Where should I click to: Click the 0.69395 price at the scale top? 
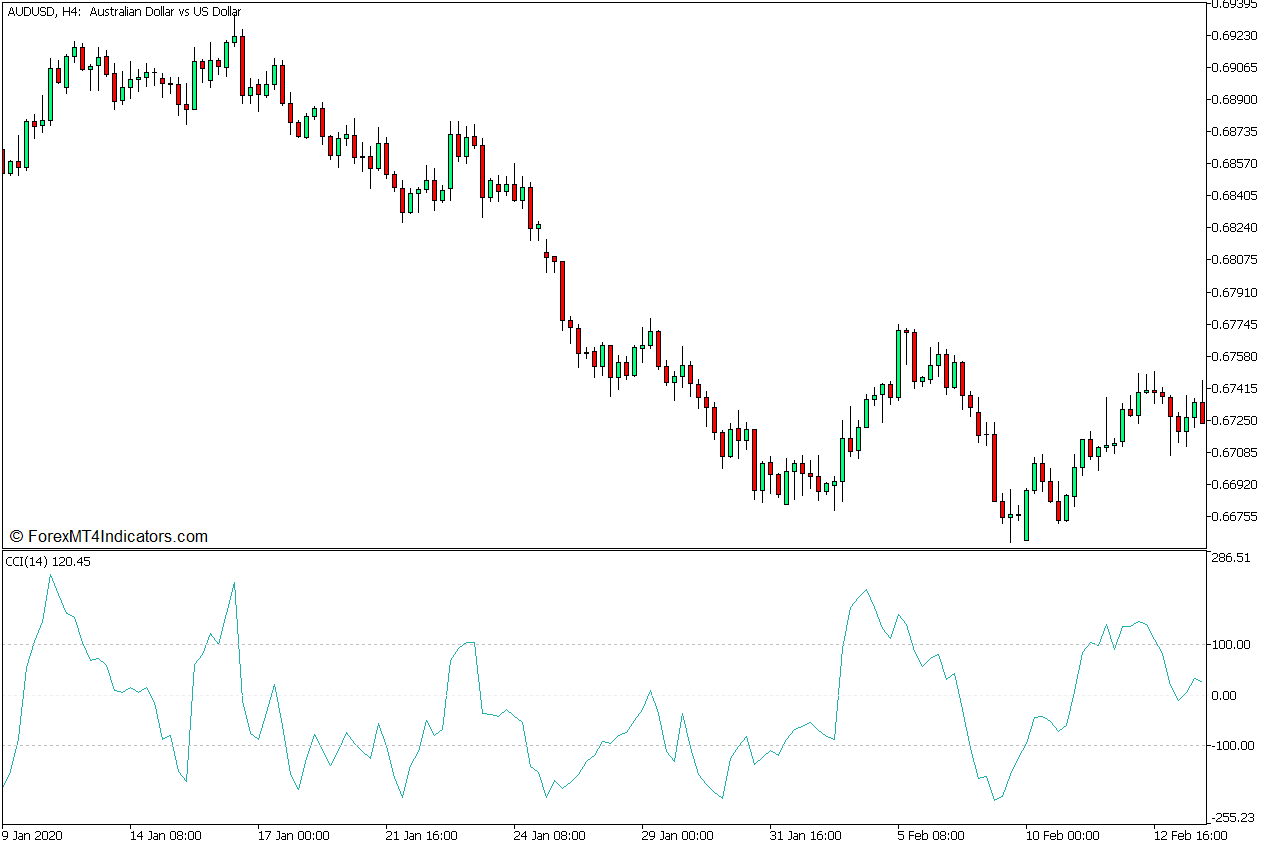pyautogui.click(x=1233, y=7)
